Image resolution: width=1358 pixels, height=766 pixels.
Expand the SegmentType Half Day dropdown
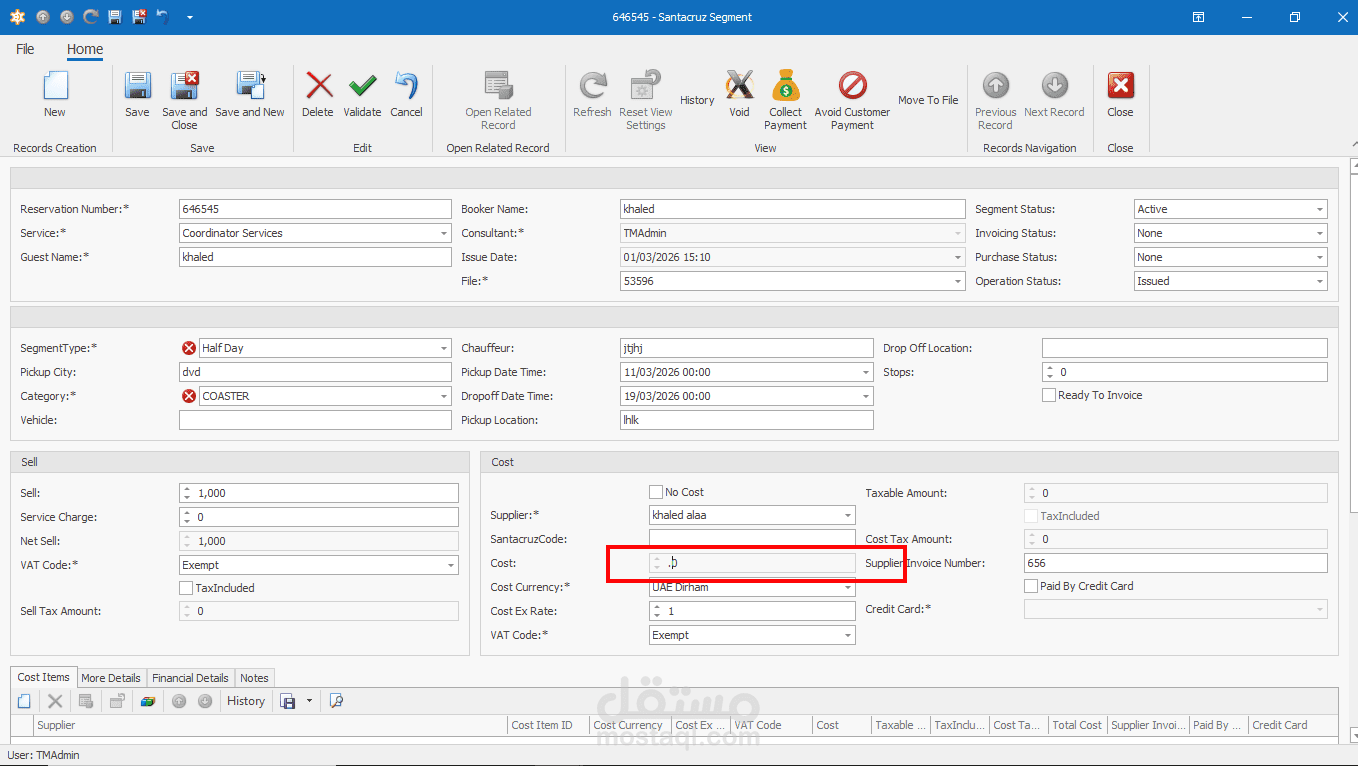coord(444,348)
